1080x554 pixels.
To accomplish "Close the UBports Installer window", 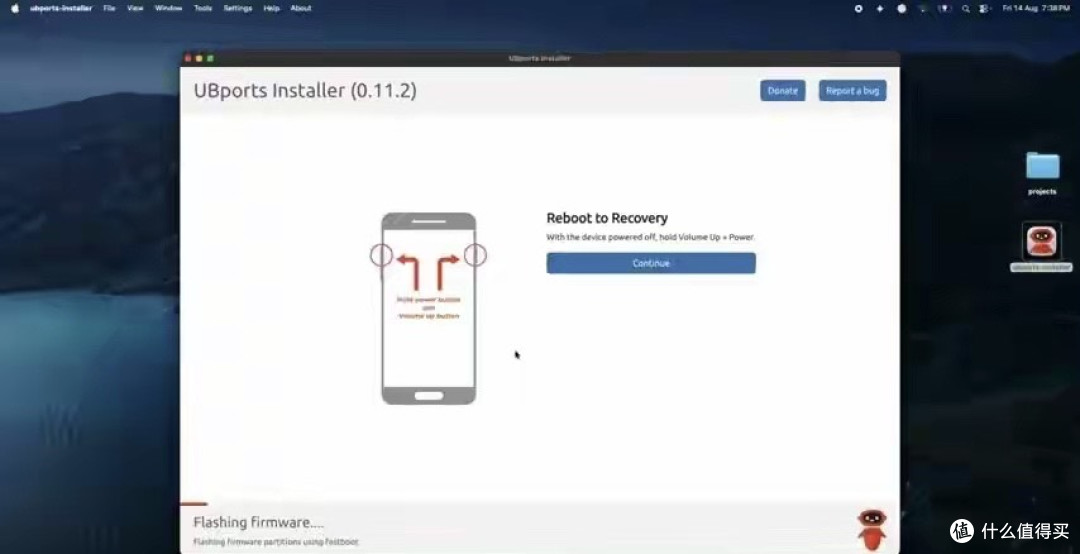I will pyautogui.click(x=188, y=59).
